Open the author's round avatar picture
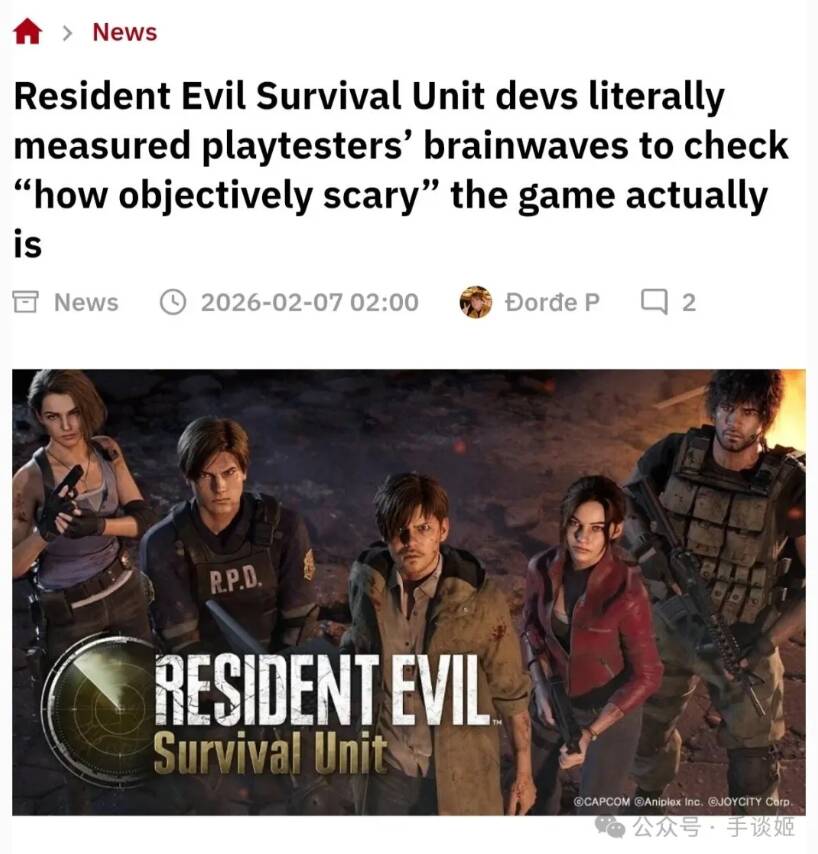The height and width of the screenshot is (854, 818). pyautogui.click(x=475, y=302)
